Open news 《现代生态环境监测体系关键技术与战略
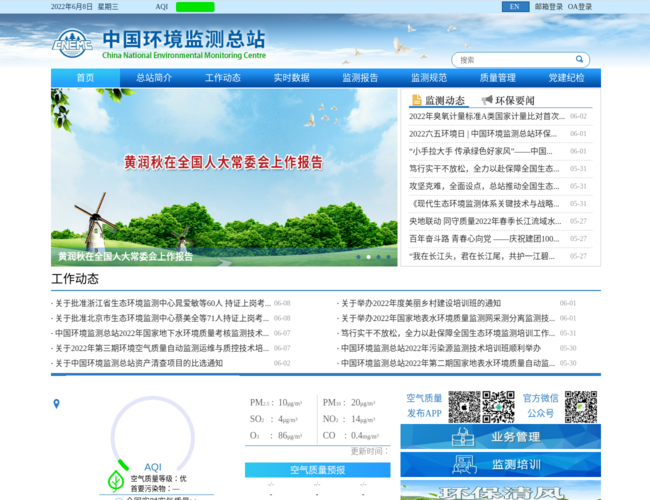This screenshot has height=500, width=650. click(484, 204)
